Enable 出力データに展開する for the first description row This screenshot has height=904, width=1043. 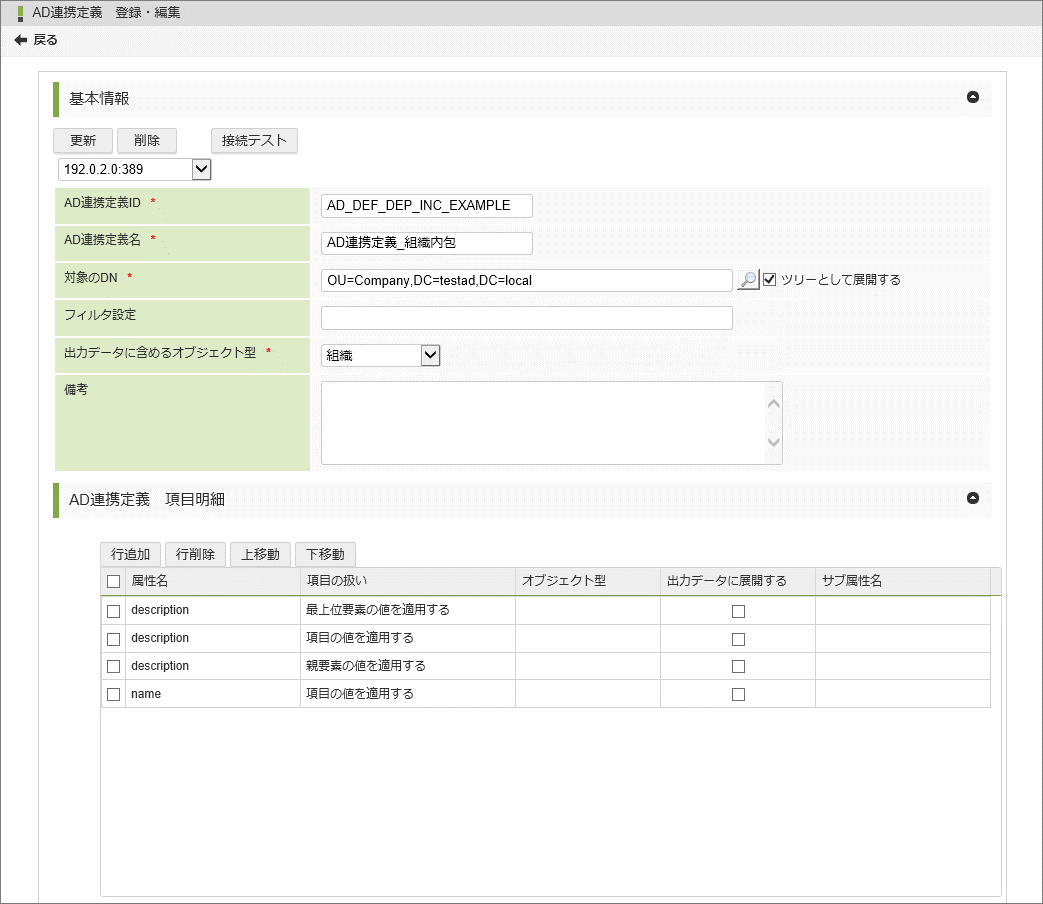click(x=738, y=611)
